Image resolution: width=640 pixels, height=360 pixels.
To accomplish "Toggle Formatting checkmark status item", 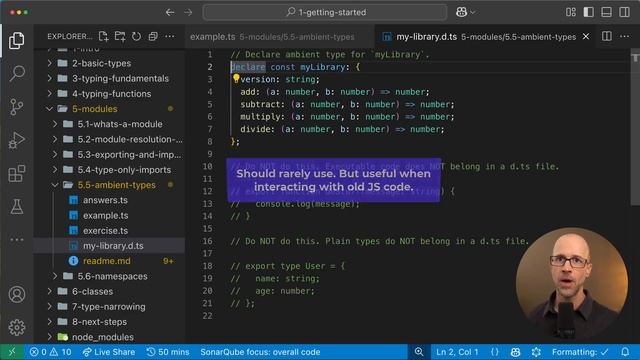I will 580,352.
